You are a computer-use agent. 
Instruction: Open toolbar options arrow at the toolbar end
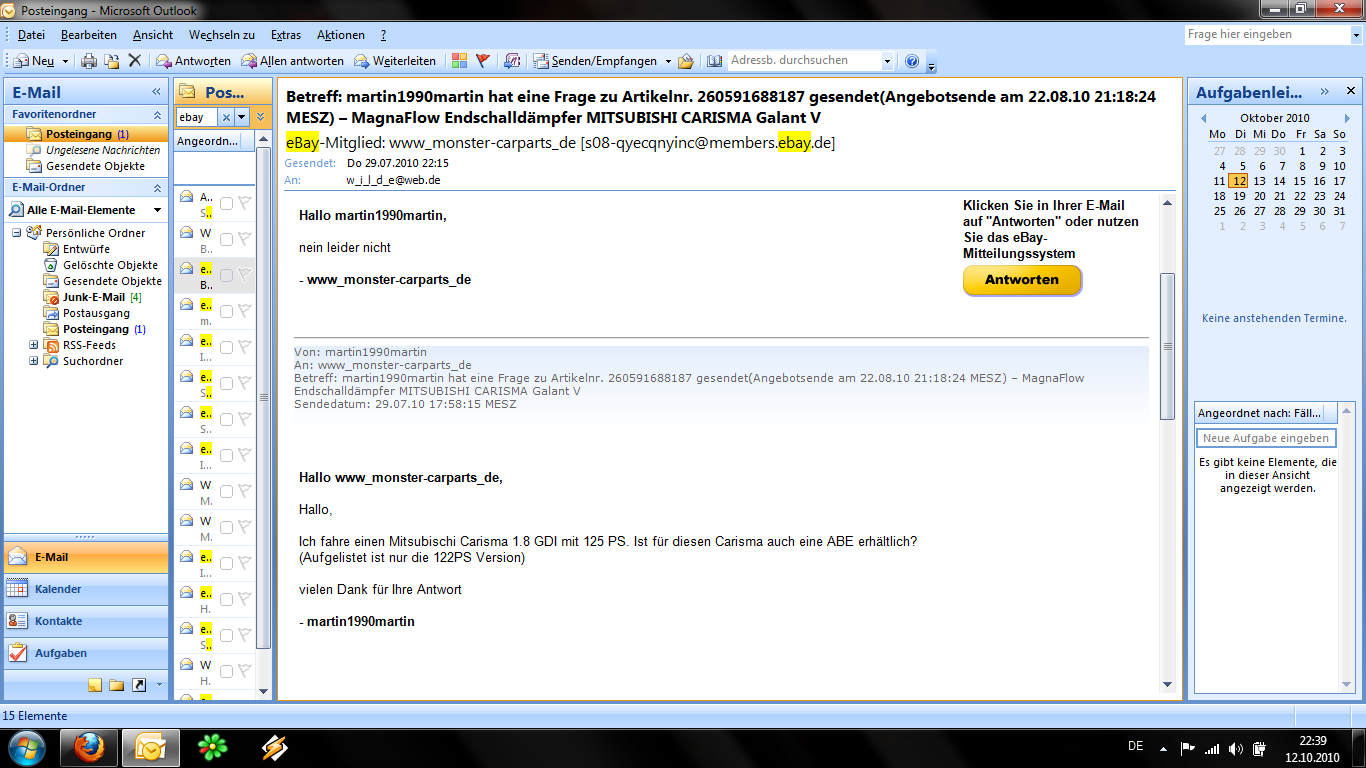[932, 66]
